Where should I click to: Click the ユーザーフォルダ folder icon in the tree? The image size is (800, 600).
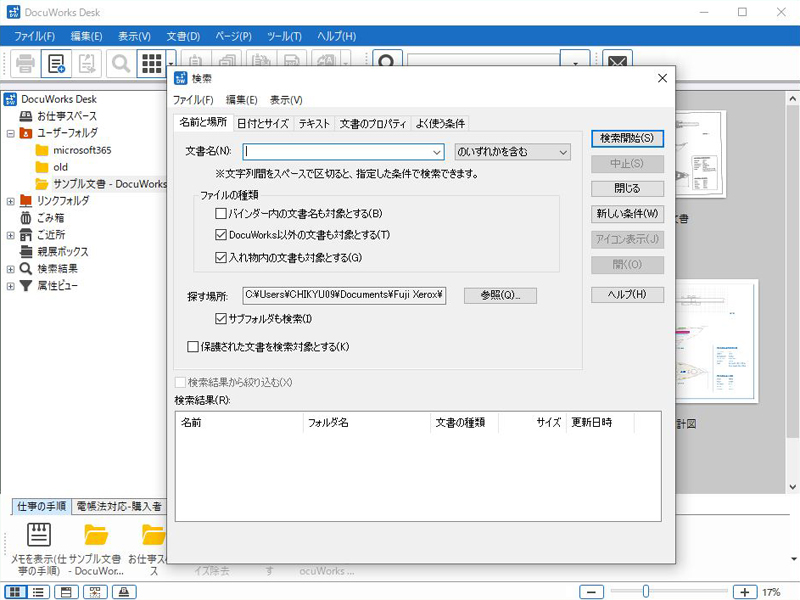pos(26,133)
